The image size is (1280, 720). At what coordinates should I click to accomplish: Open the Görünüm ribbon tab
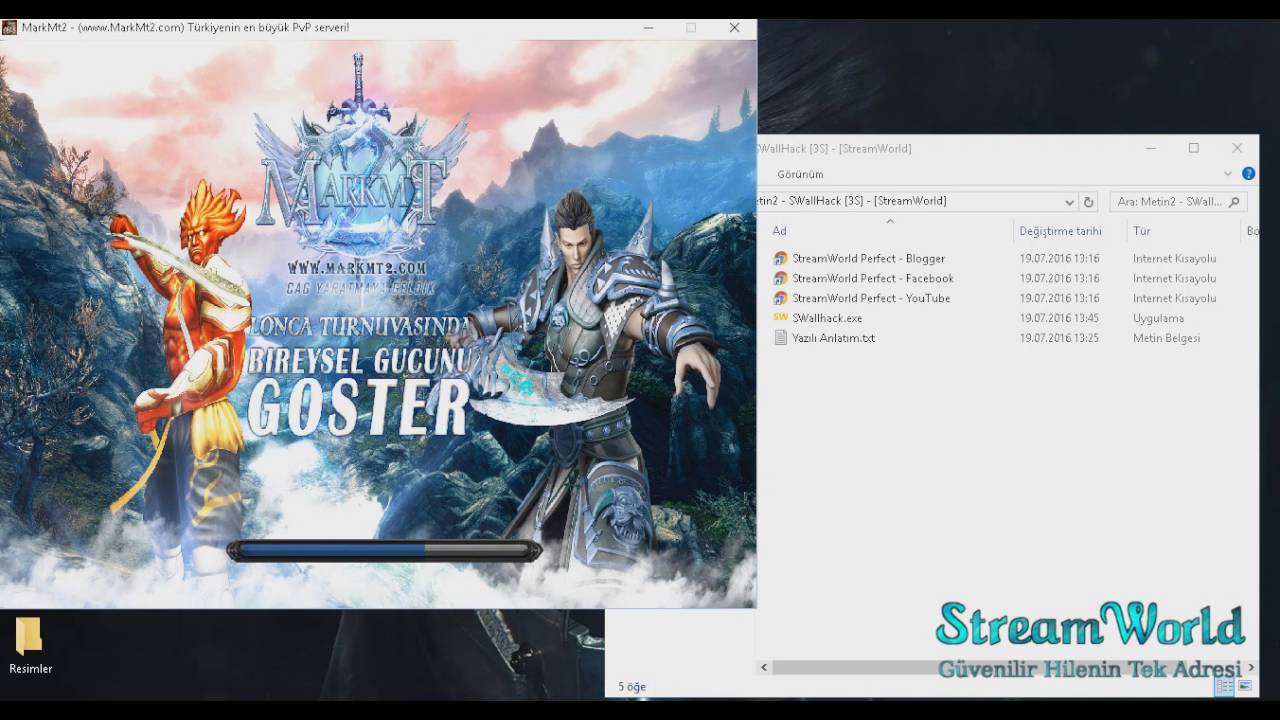pyautogui.click(x=800, y=174)
